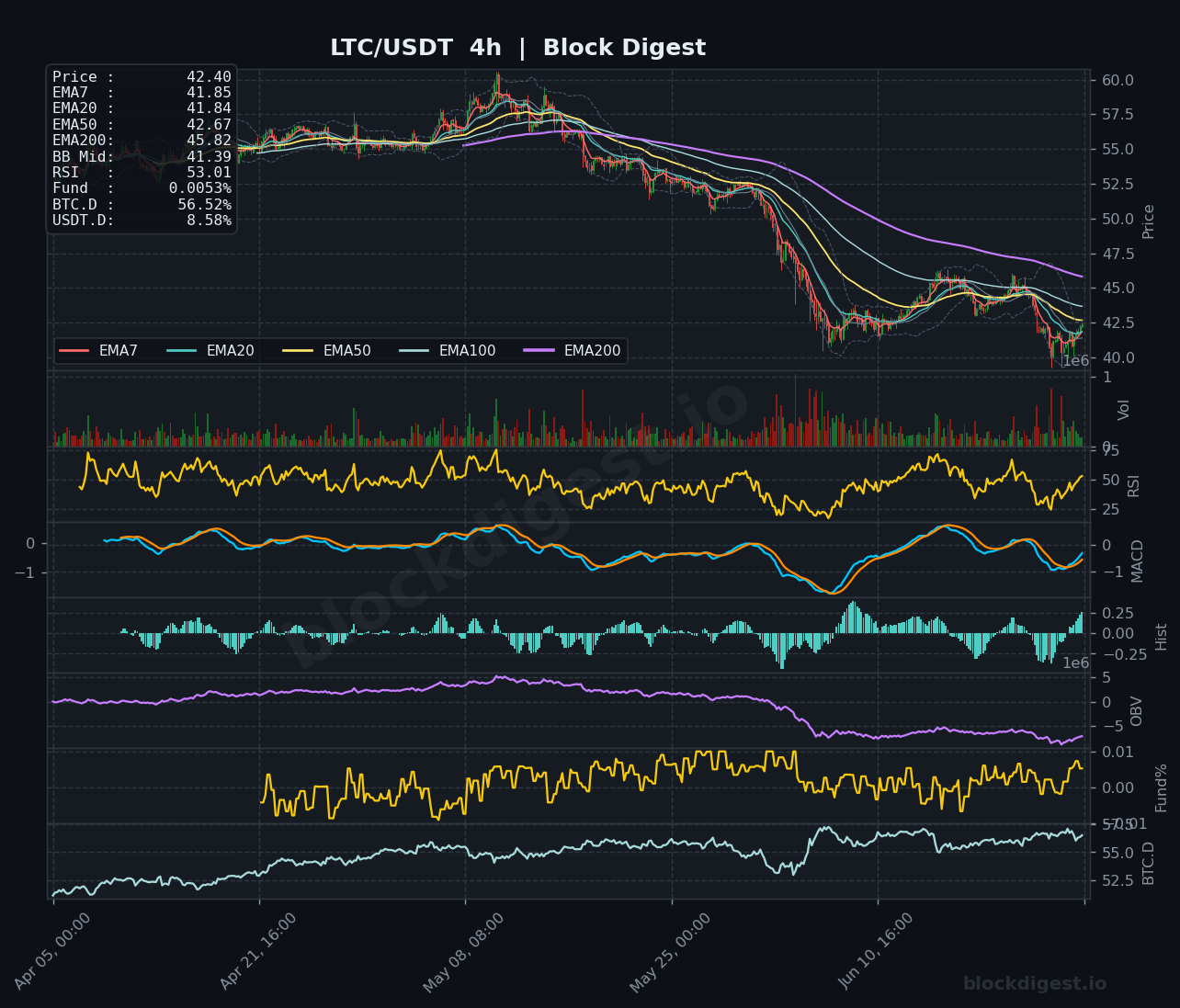The height and width of the screenshot is (1008, 1180).
Task: Click the 42.5 price axis tick
Action: coord(1118,323)
